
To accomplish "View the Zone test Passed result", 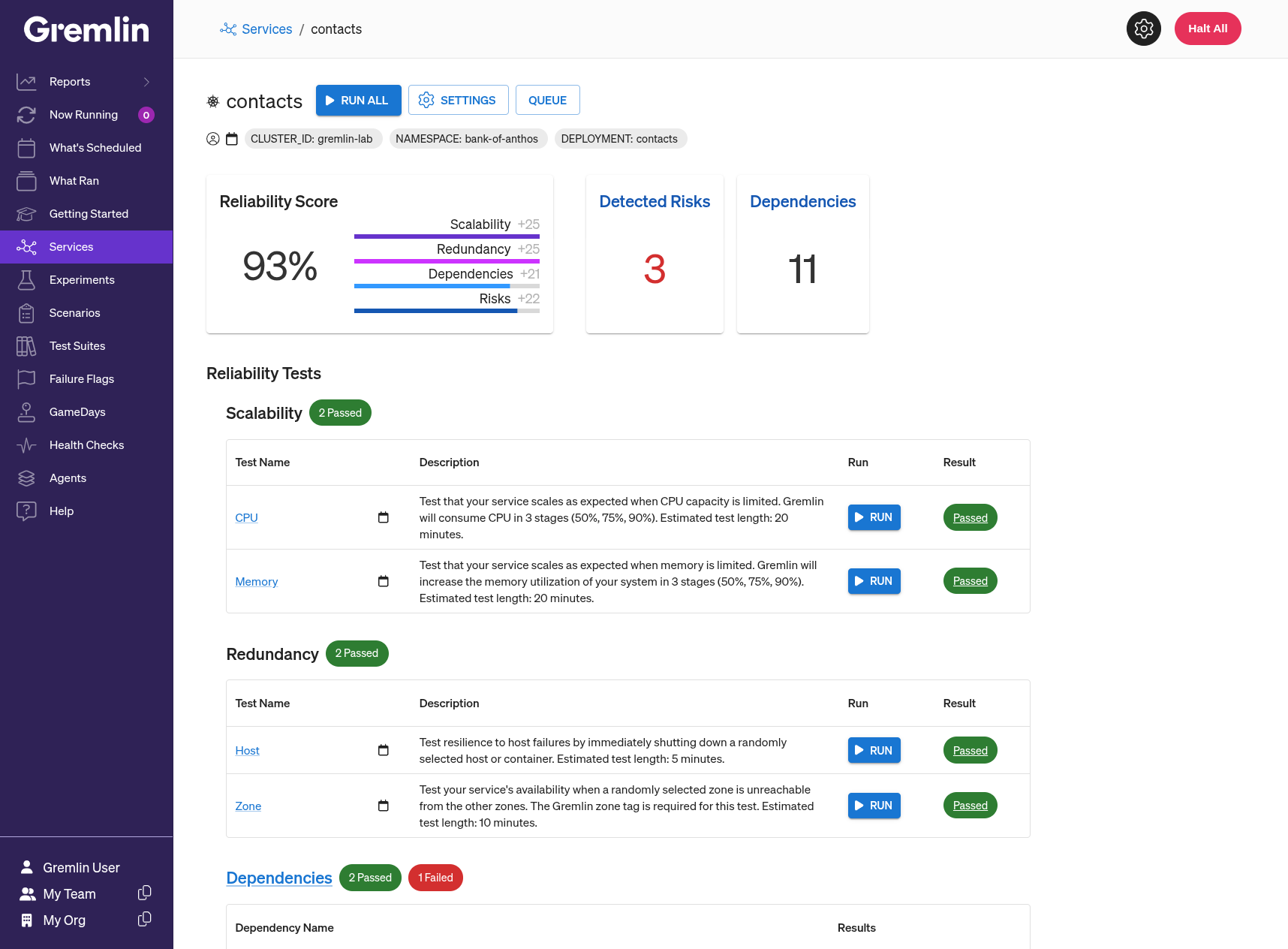I will click(971, 806).
